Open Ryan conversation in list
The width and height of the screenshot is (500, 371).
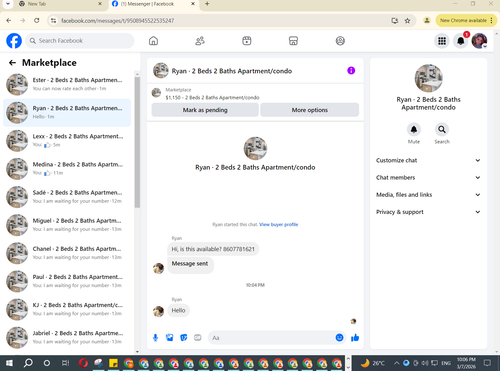pyautogui.click(x=67, y=113)
